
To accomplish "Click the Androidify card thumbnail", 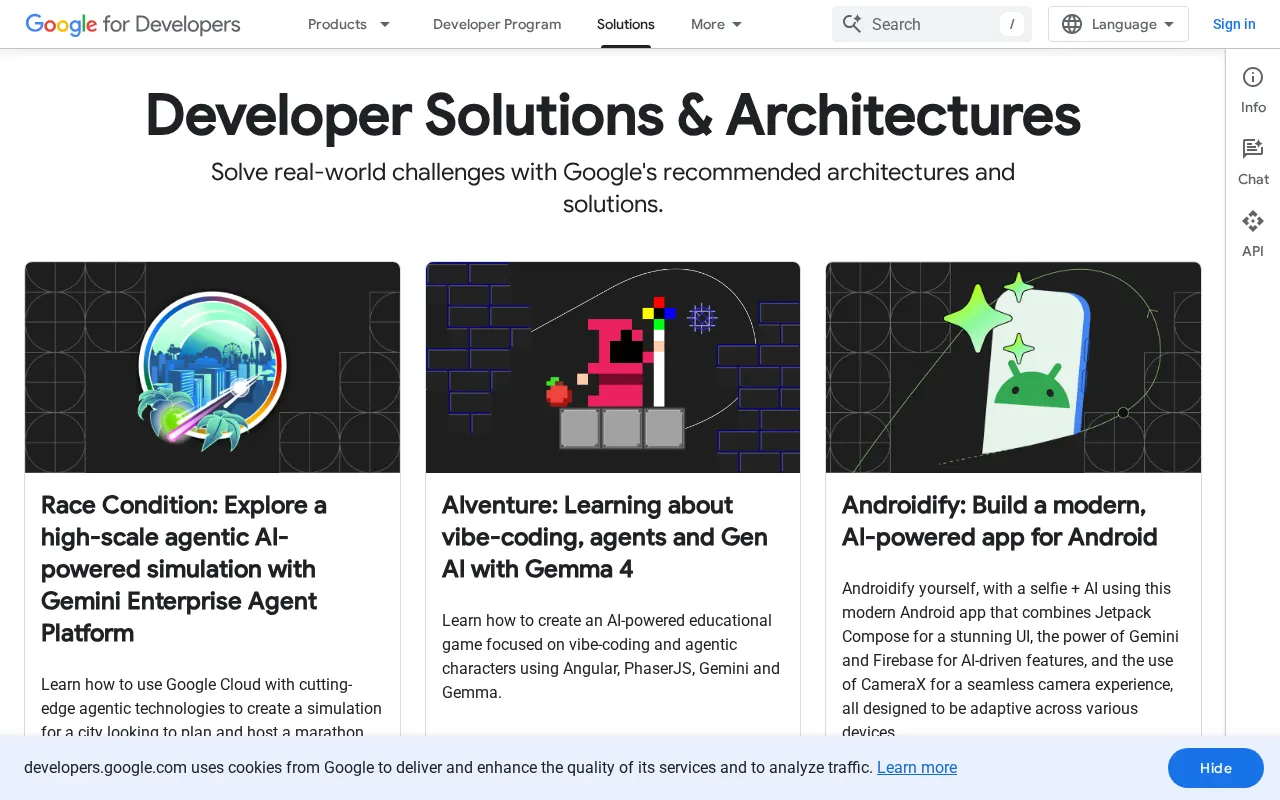I will click(1013, 367).
